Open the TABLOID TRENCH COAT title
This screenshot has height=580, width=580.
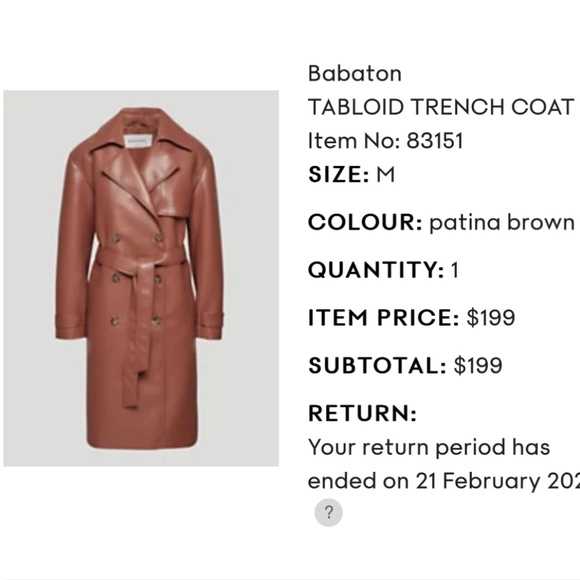tap(441, 107)
